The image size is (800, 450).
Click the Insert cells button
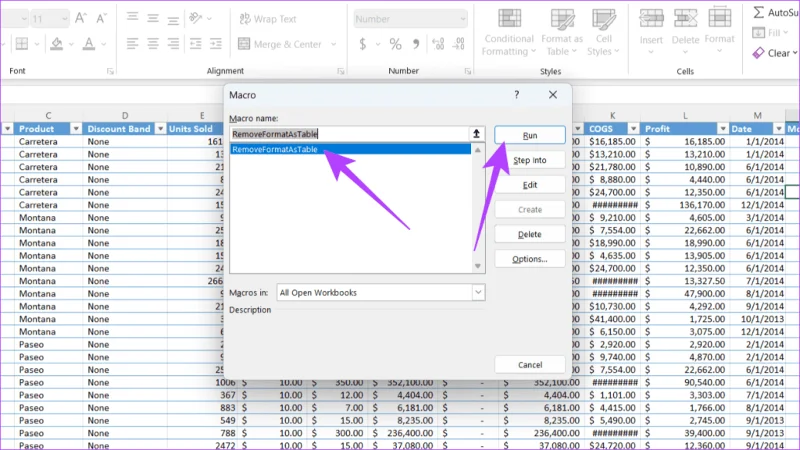coord(651,32)
